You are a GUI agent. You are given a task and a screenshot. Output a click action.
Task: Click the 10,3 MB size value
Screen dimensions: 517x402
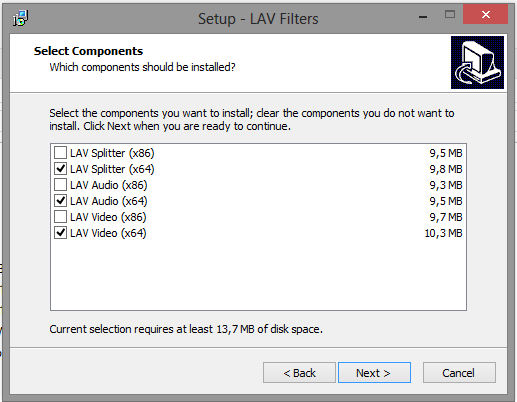coord(443,233)
